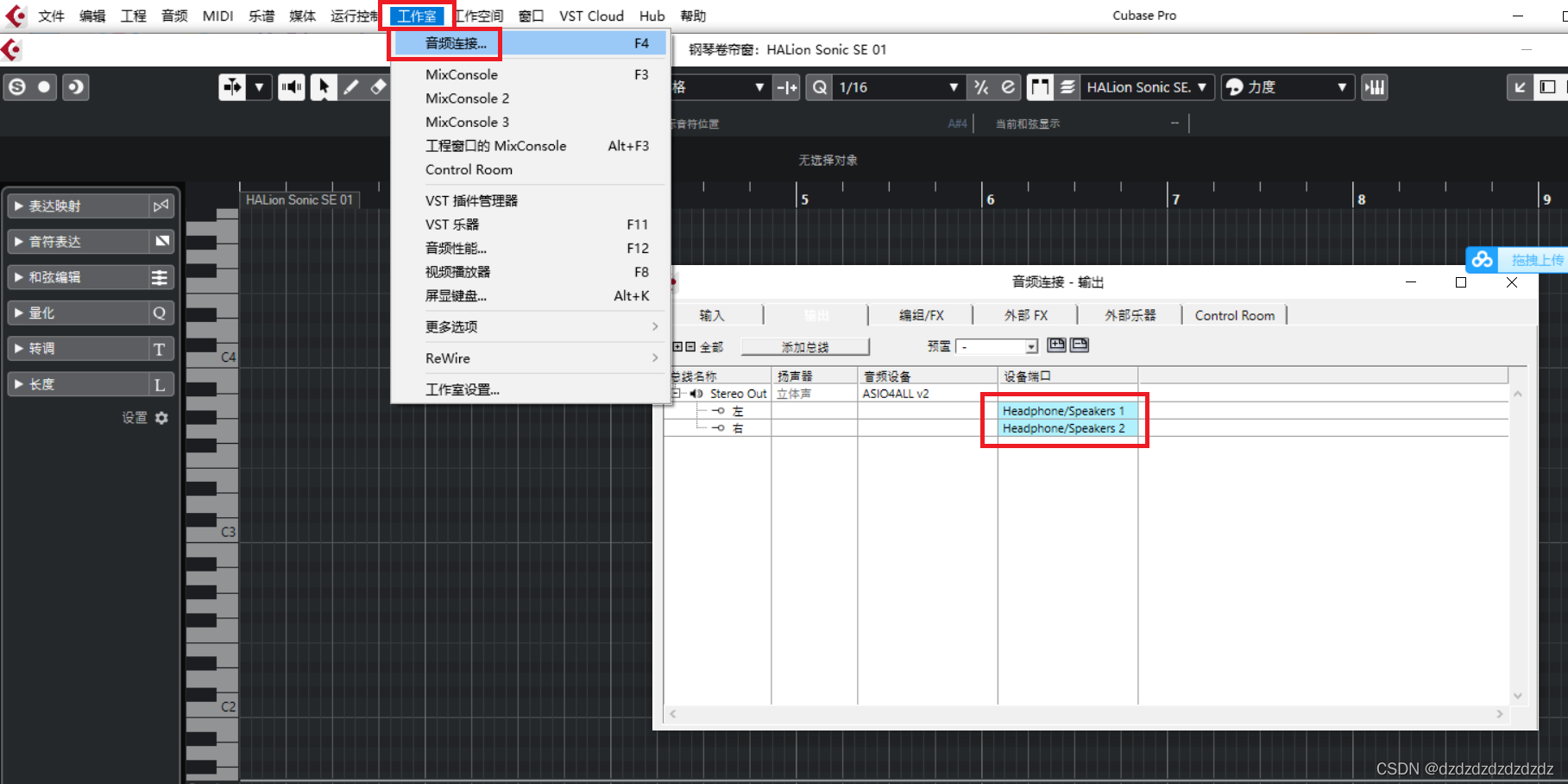Toggle the Quantize Q icon
This screenshot has width=1568, height=784.
click(820, 87)
